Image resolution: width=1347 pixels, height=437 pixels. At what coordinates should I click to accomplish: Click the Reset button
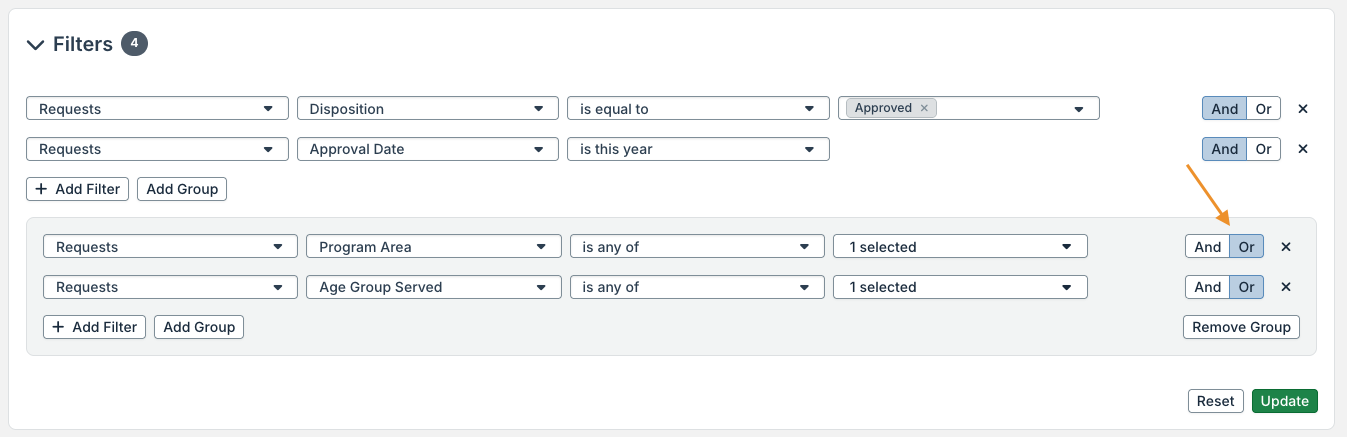coord(1215,401)
